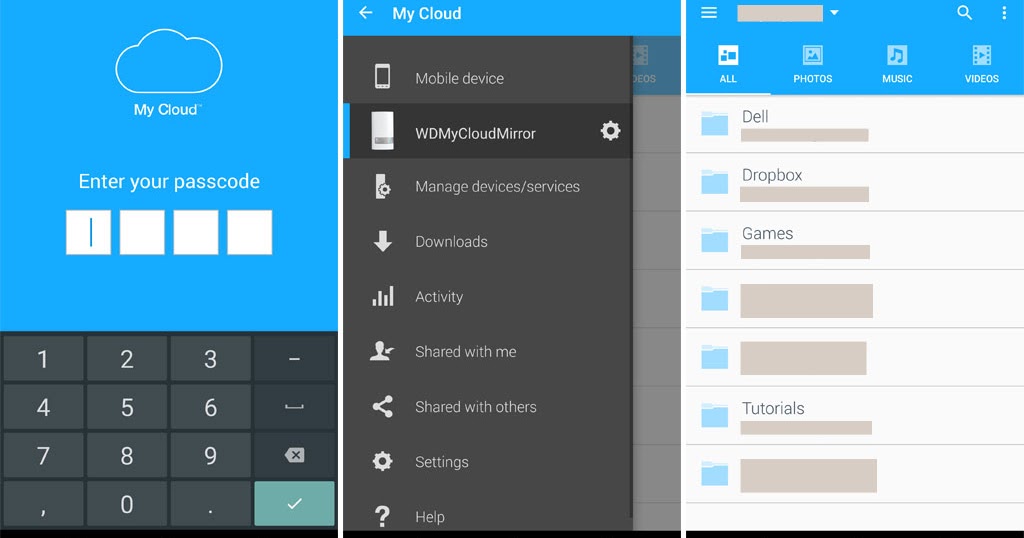Tap keypad number 9
This screenshot has width=1024, height=538.
210,455
